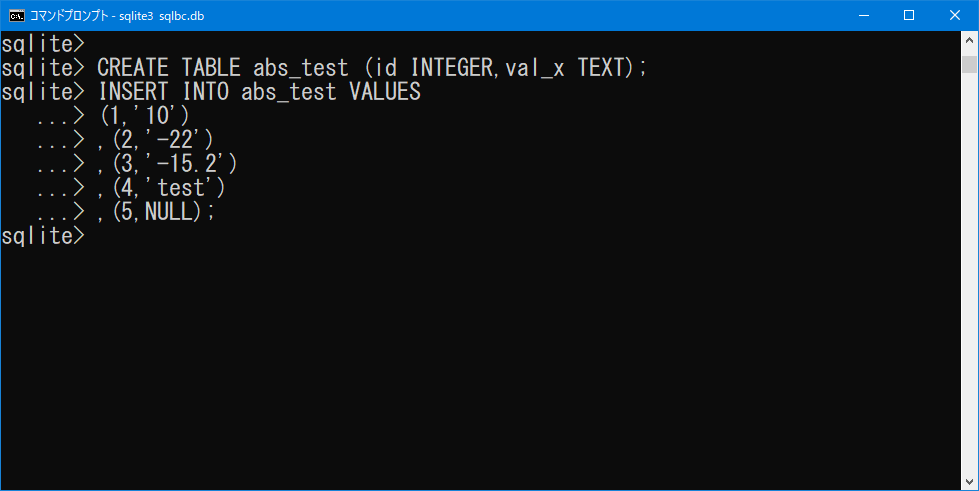Click the scrollbar down arrow

(969, 482)
